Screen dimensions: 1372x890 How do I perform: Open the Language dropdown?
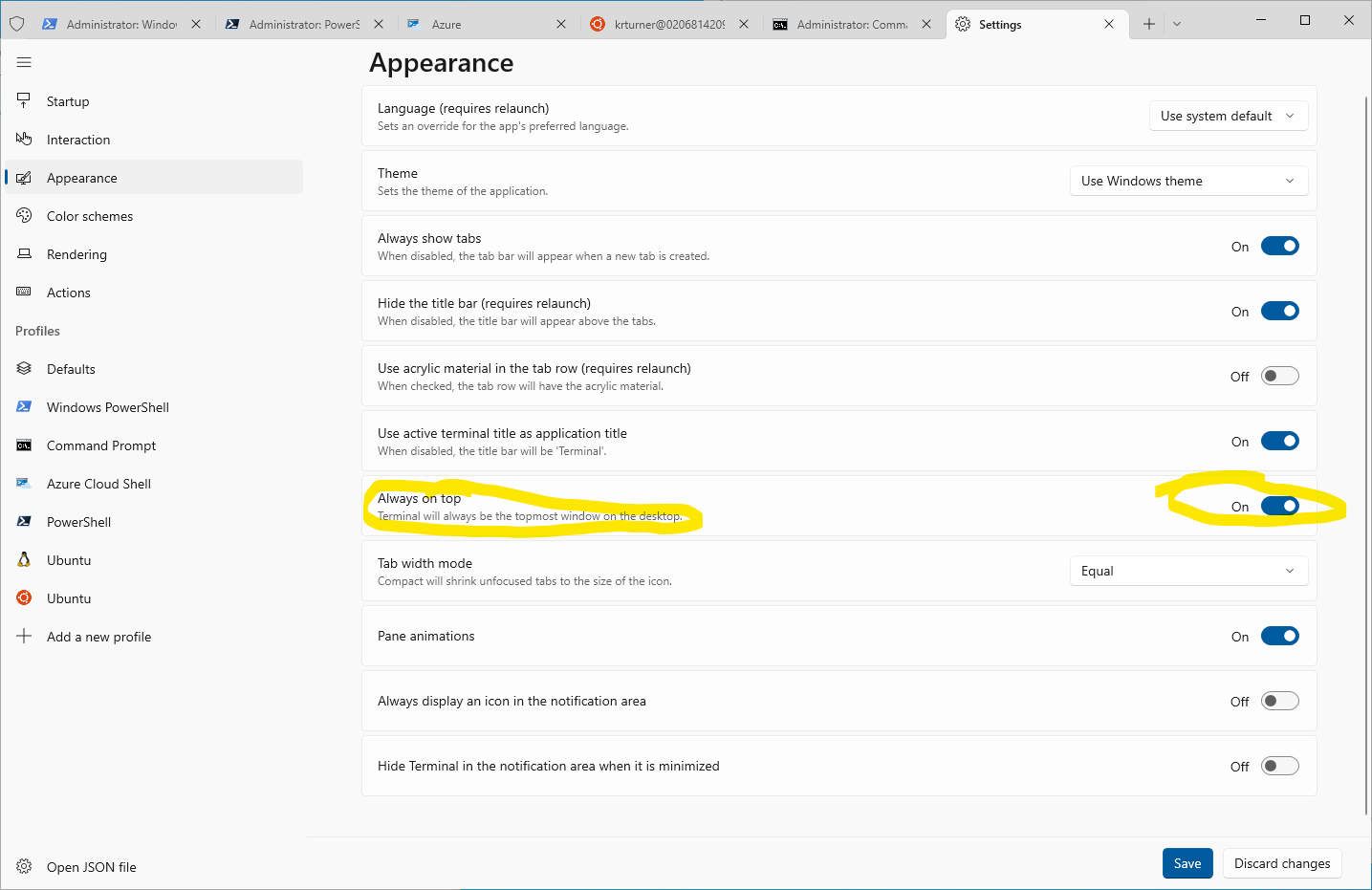click(1228, 116)
